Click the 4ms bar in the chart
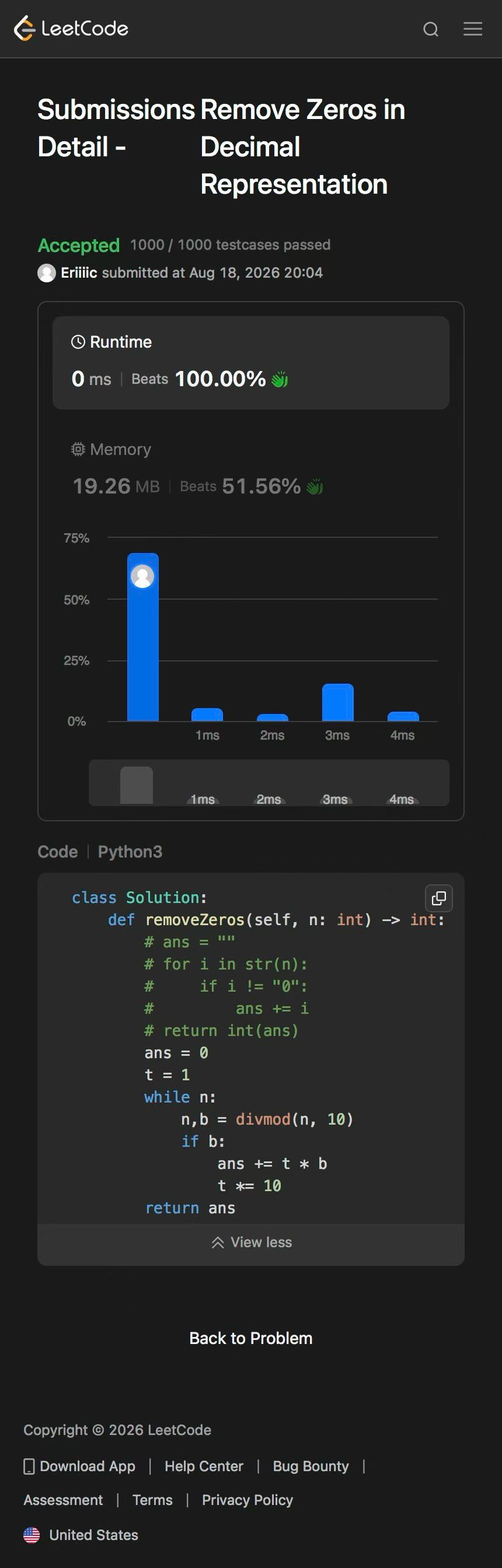Viewport: 502px width, 1568px height. [x=403, y=716]
